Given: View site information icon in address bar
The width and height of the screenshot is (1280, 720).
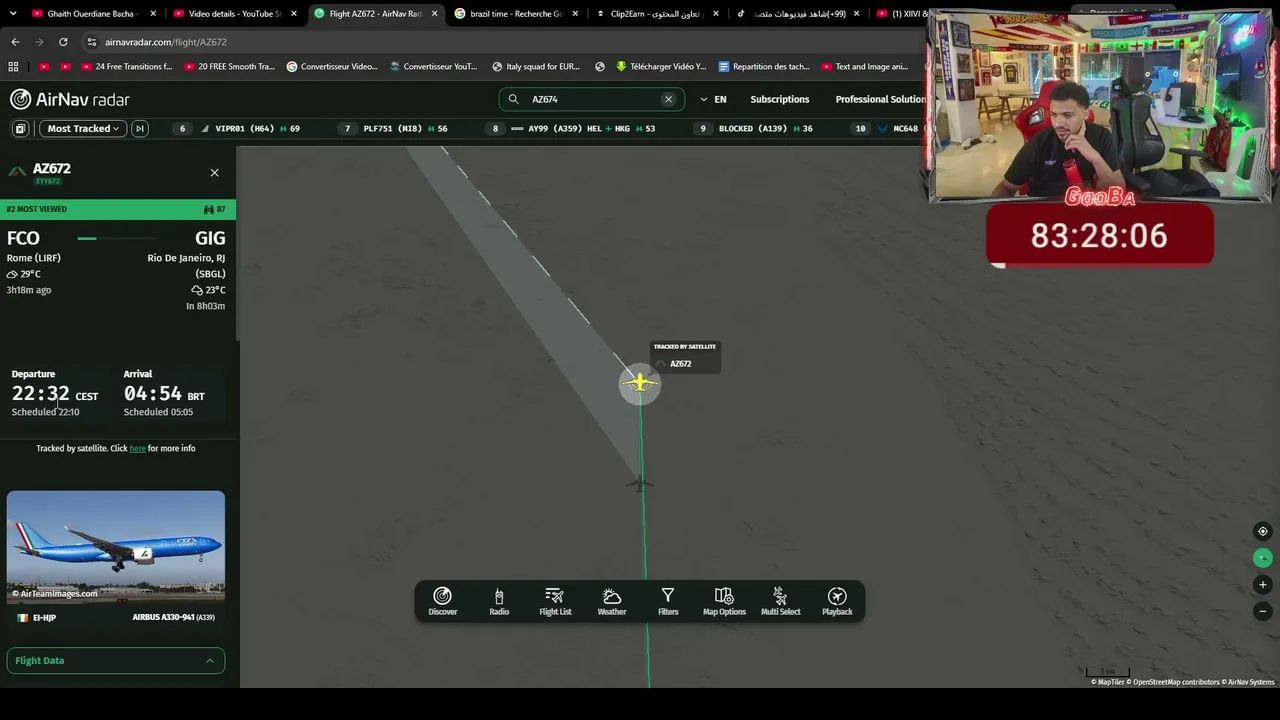Looking at the screenshot, I should (92, 42).
